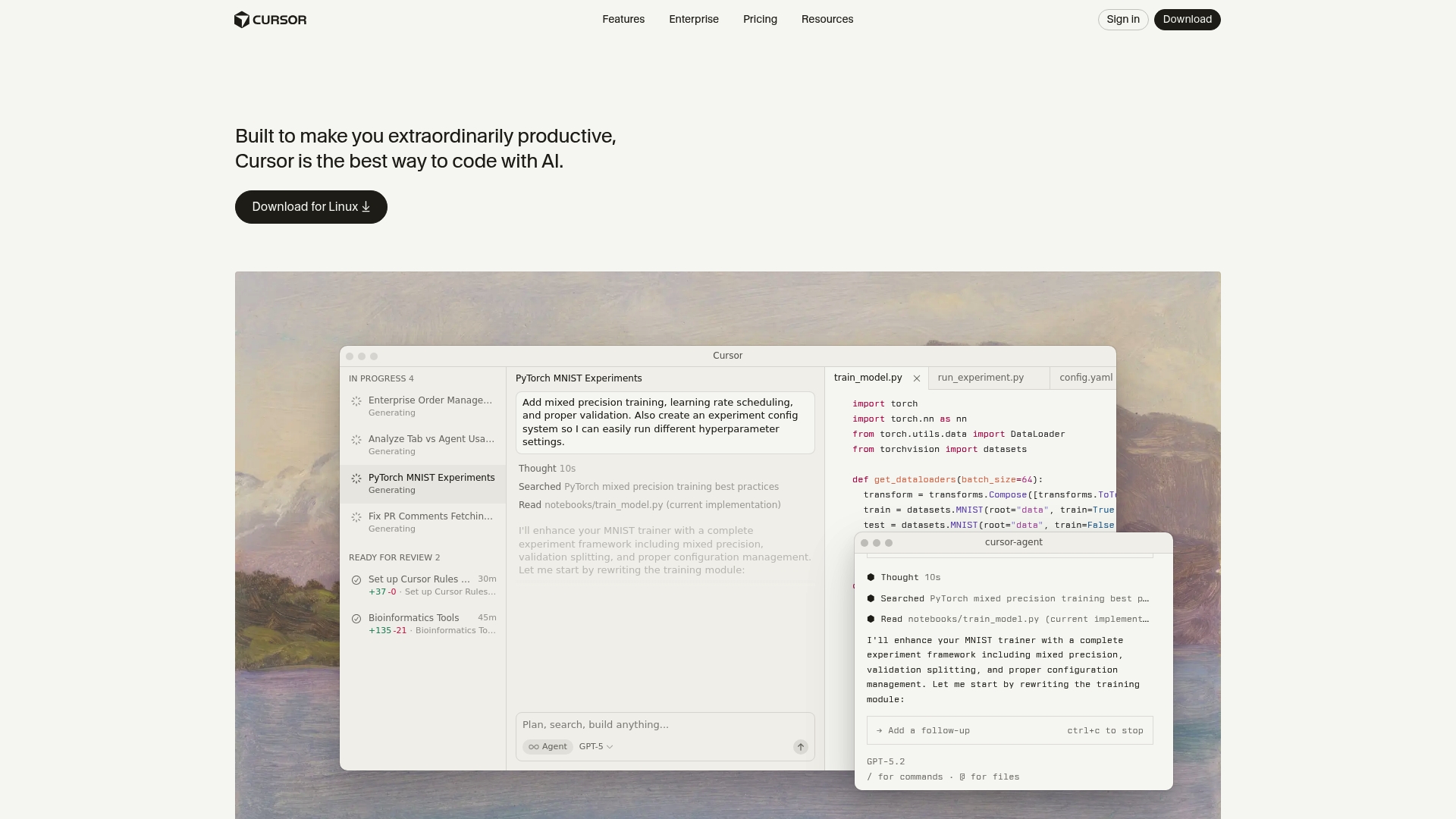
Task: Click the Add a follow-up field in cursor-agent
Action: coord(927,730)
